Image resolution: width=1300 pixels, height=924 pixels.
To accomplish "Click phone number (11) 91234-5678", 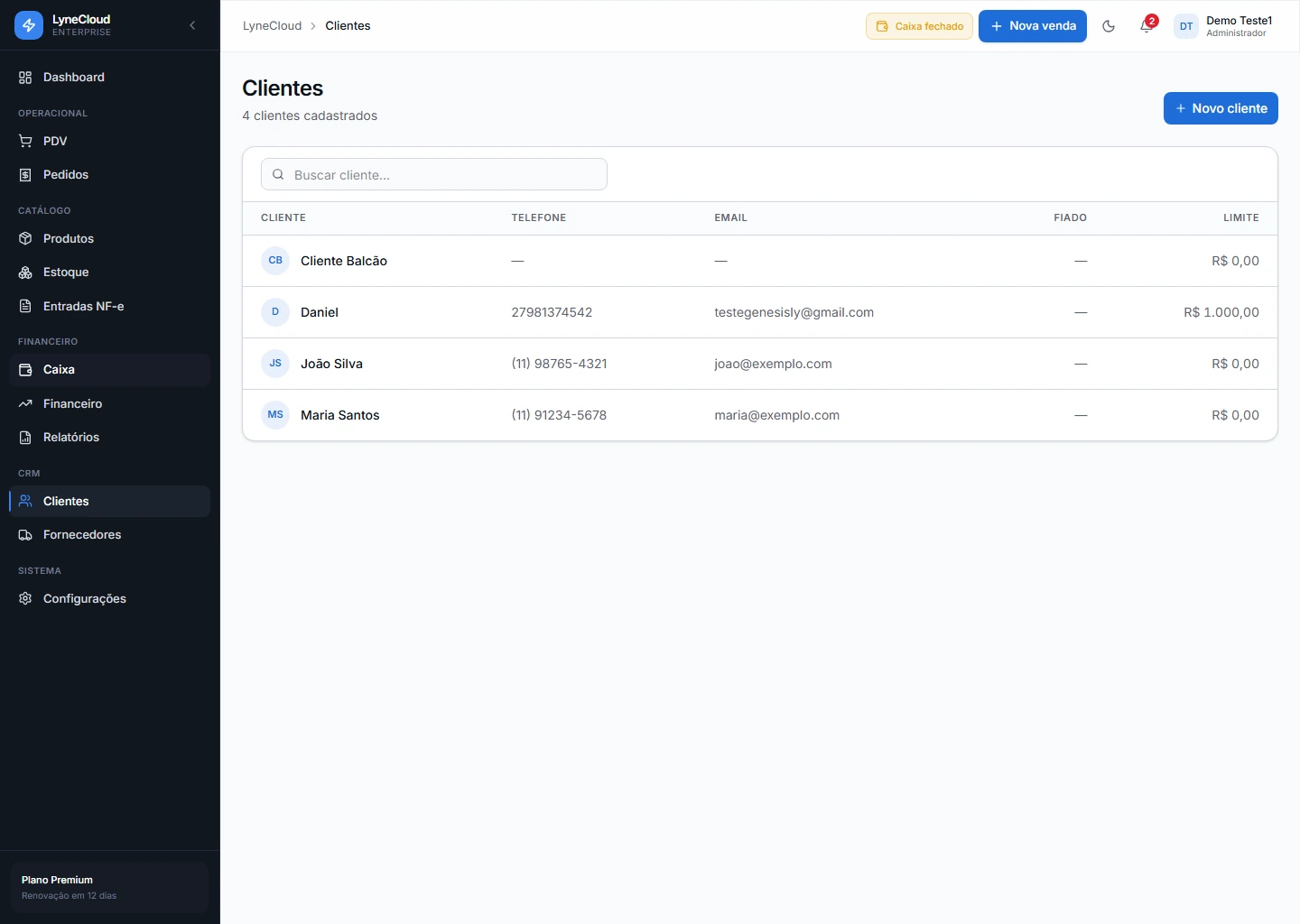I will [x=559, y=415].
